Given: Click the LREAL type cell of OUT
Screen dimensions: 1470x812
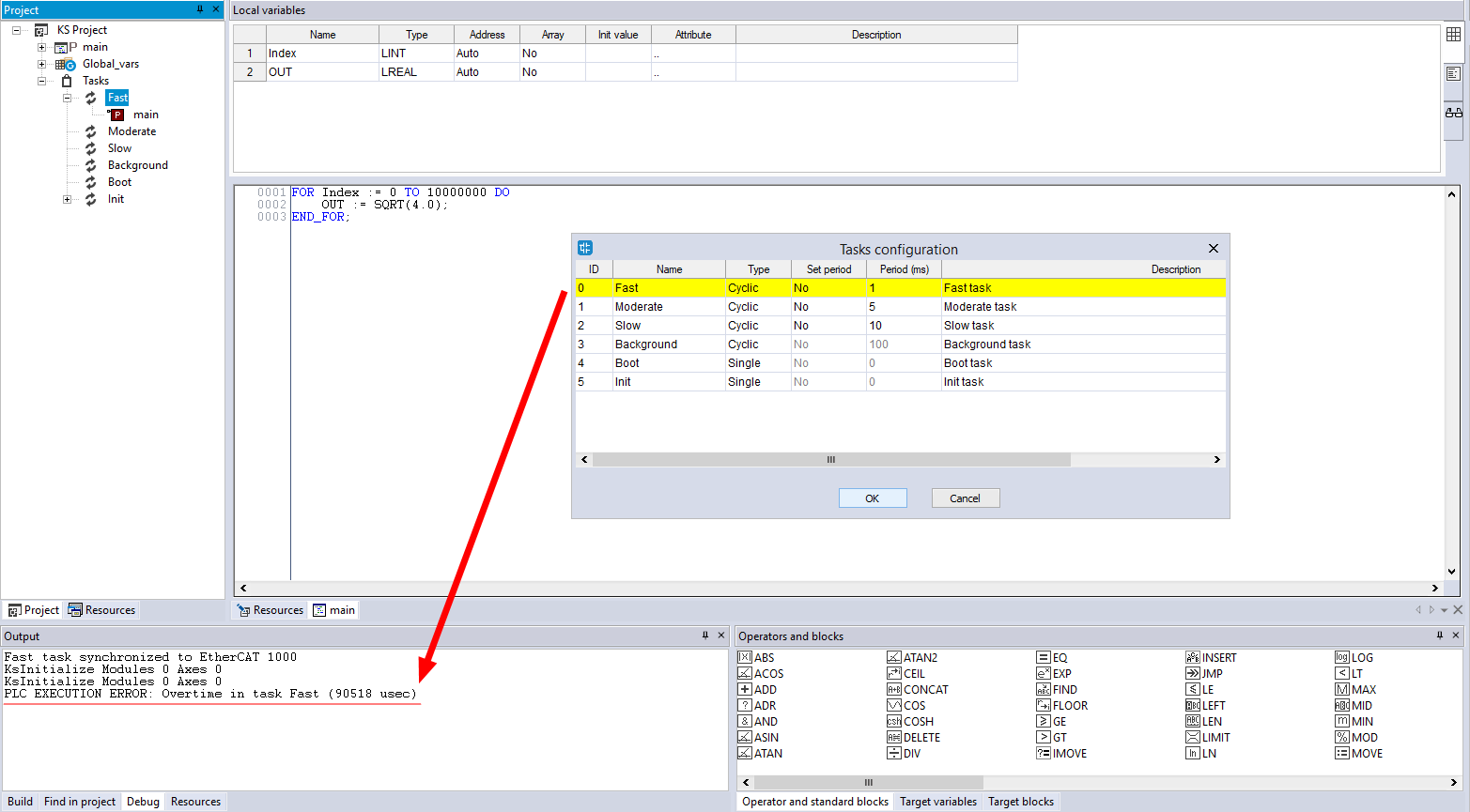Looking at the screenshot, I should [x=416, y=72].
